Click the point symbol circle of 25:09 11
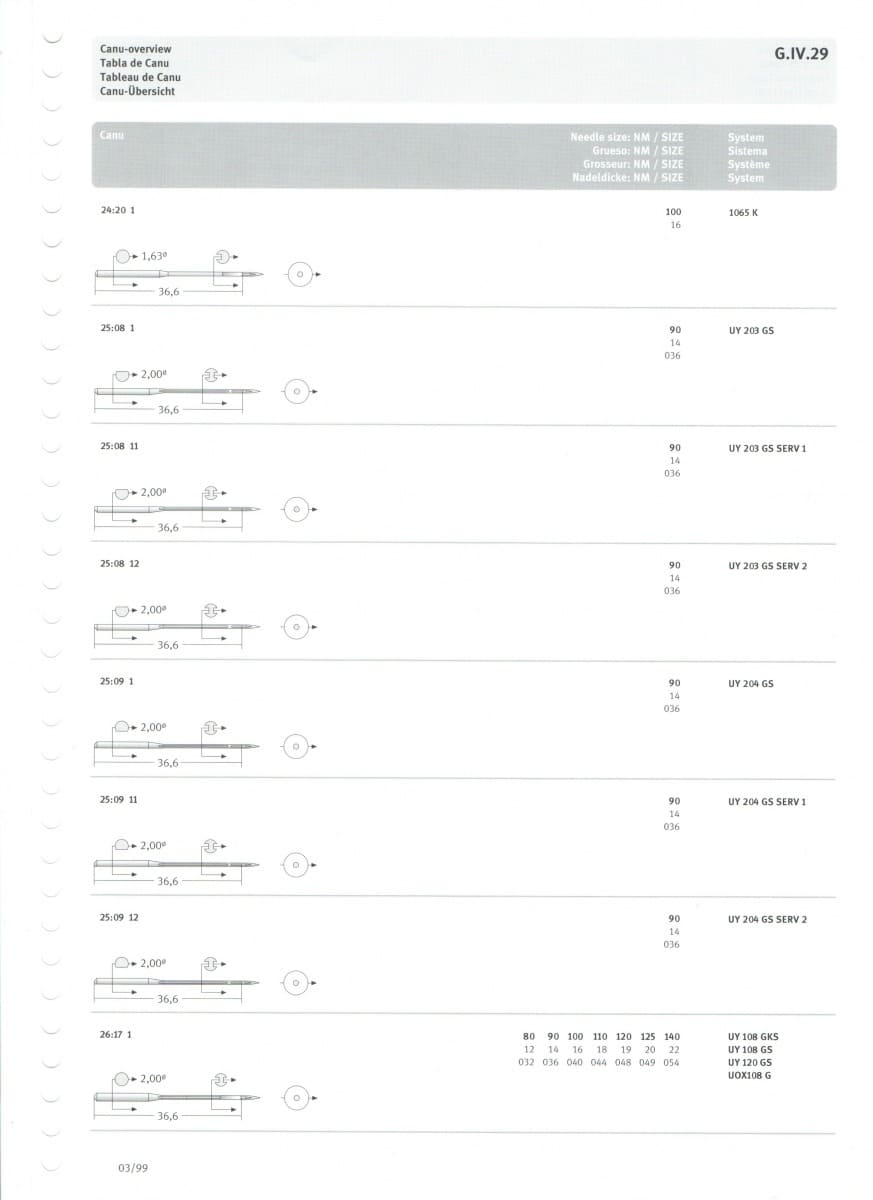 click(x=296, y=863)
